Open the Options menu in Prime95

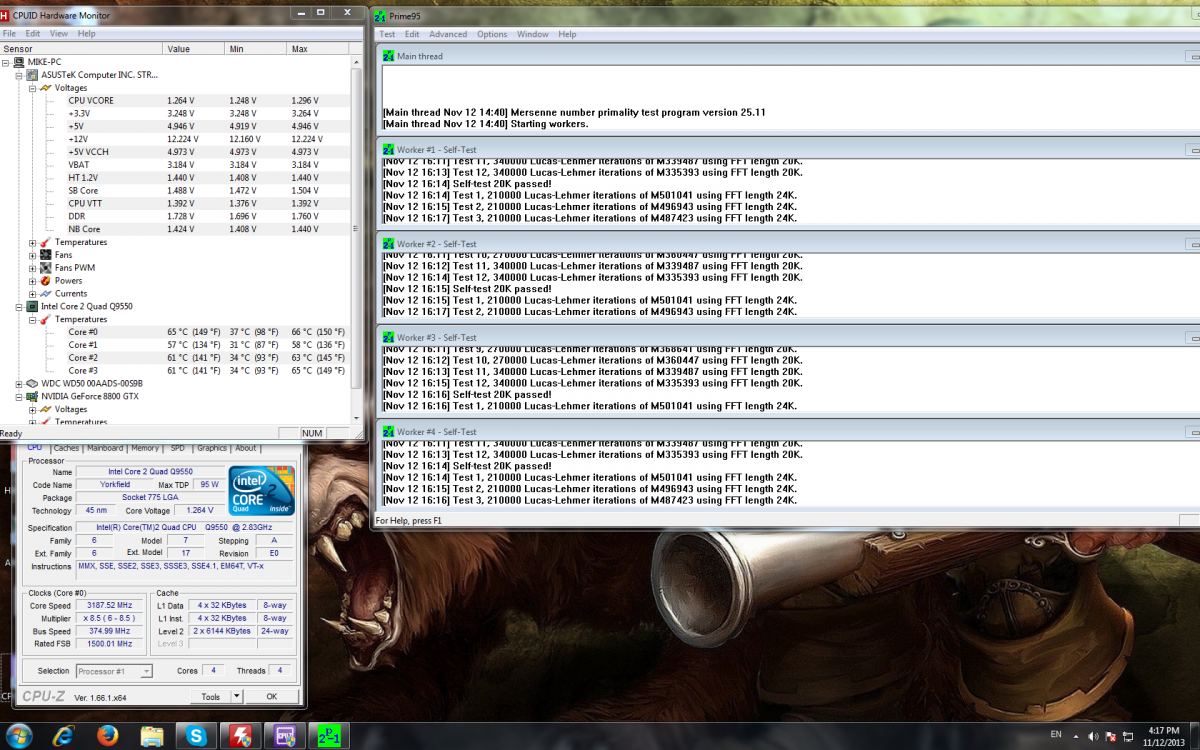click(492, 34)
